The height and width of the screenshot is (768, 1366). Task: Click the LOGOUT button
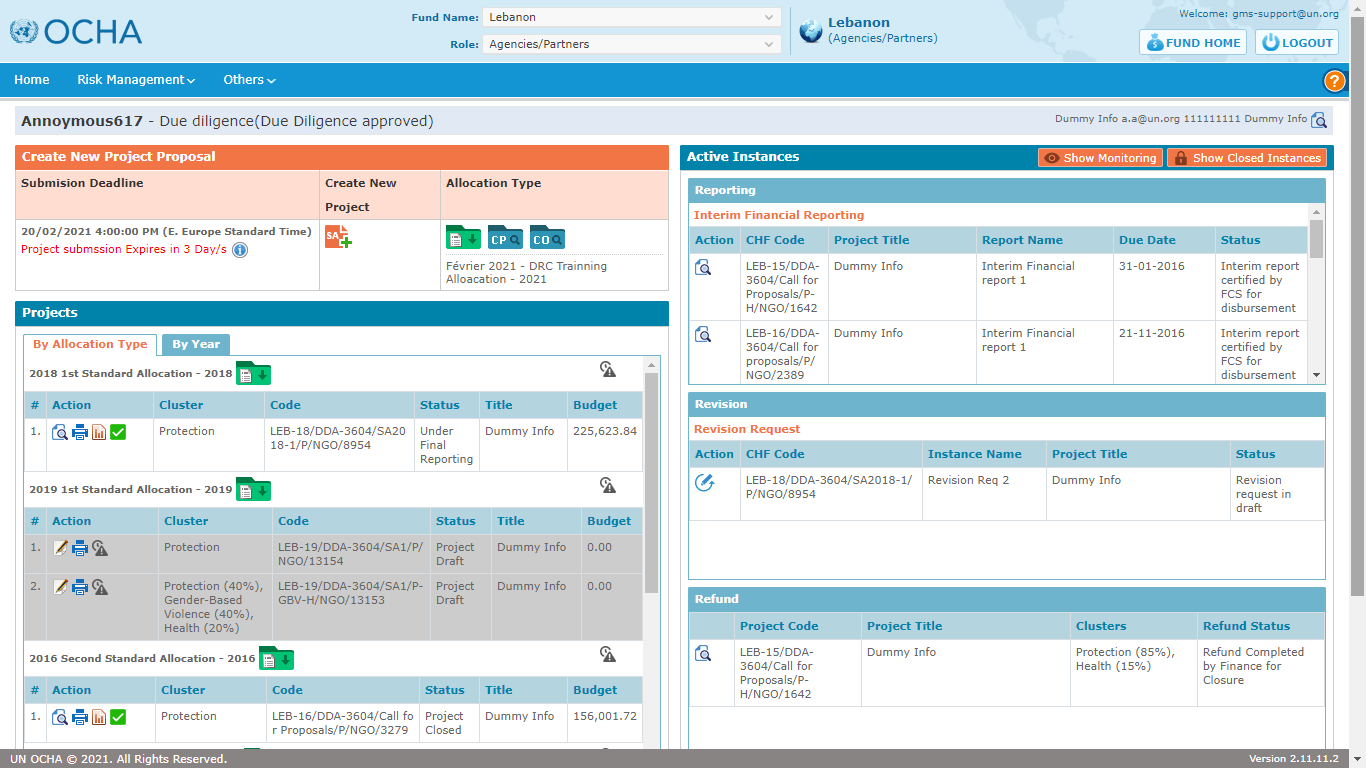(1297, 42)
